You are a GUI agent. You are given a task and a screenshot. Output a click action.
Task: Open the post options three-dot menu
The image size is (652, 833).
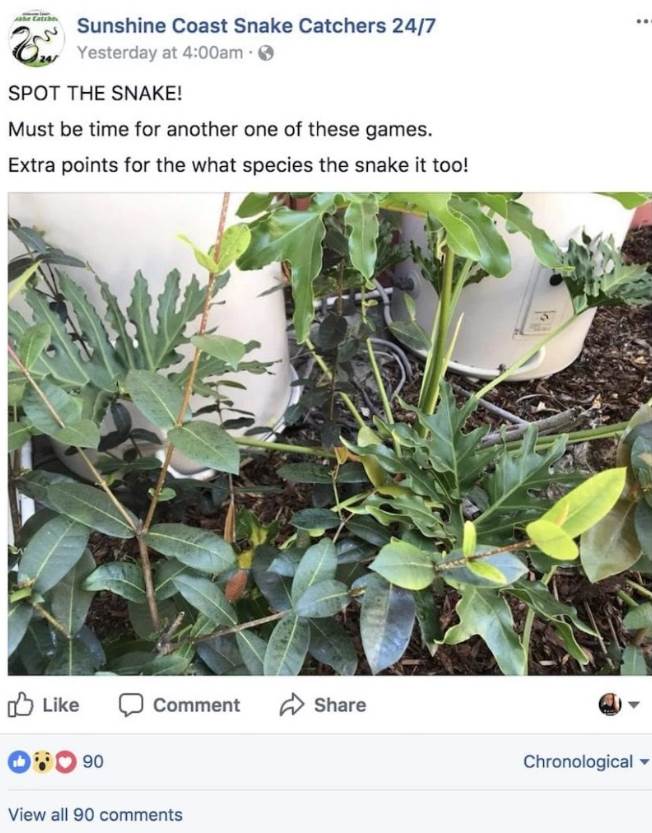point(643,22)
